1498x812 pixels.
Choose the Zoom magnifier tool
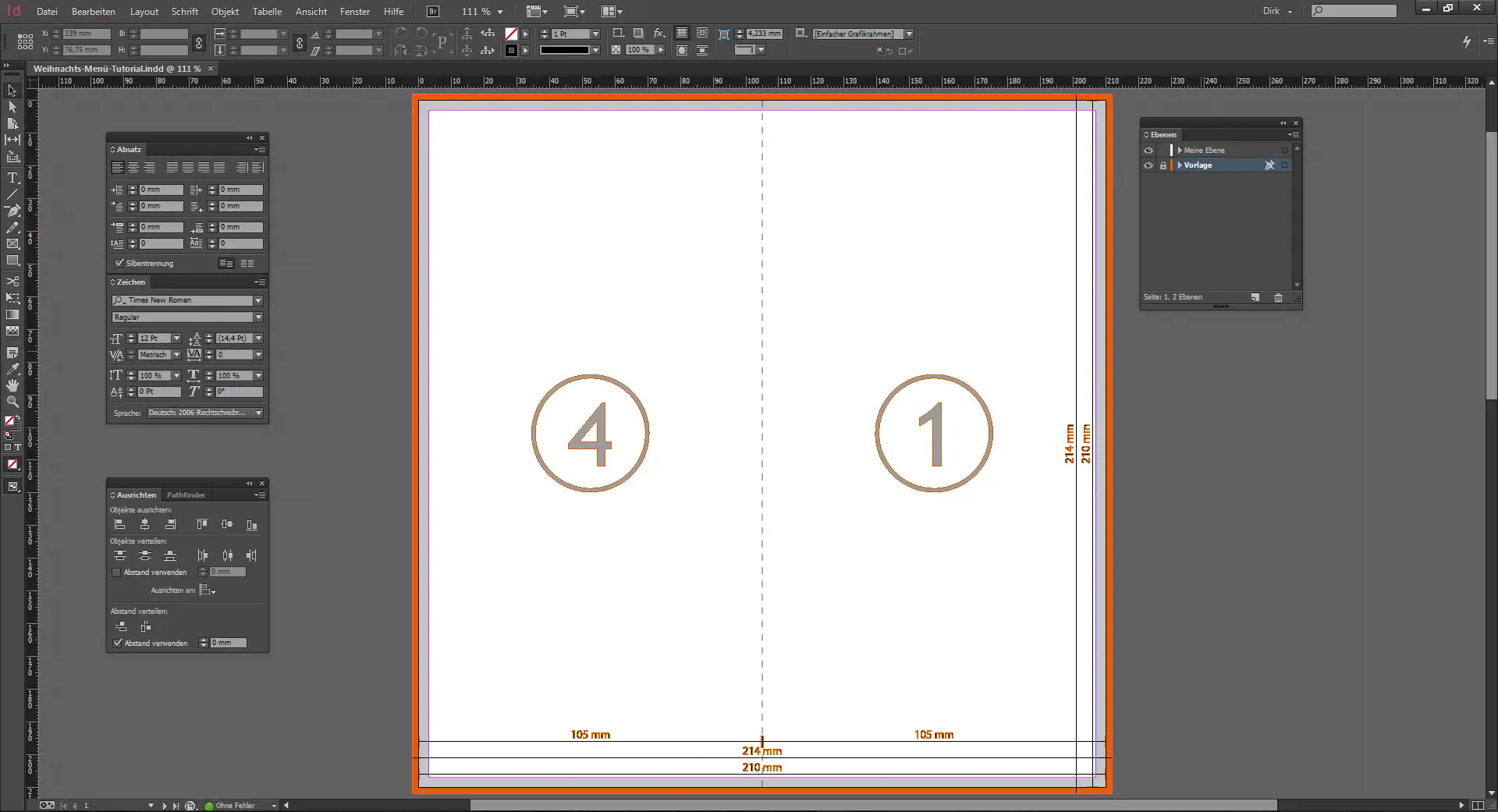coord(12,402)
